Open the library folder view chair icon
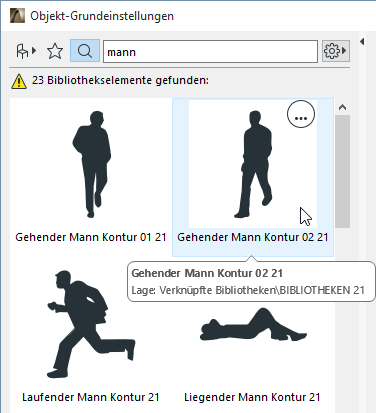The image size is (376, 413). click(x=26, y=51)
